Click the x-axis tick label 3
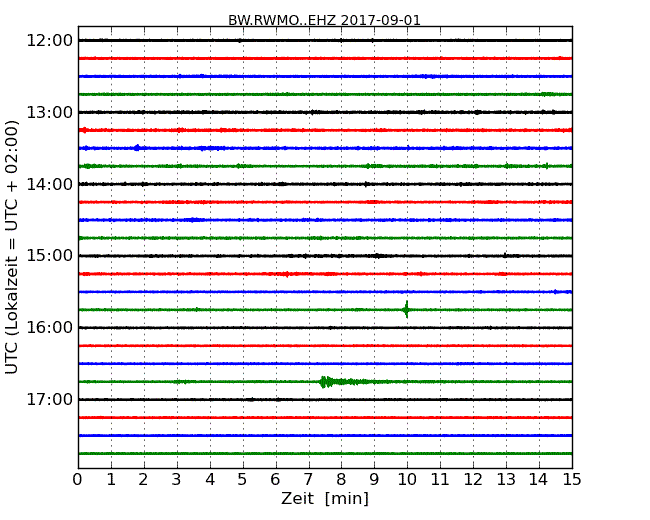This screenshot has height=520, width=650. coord(177,480)
